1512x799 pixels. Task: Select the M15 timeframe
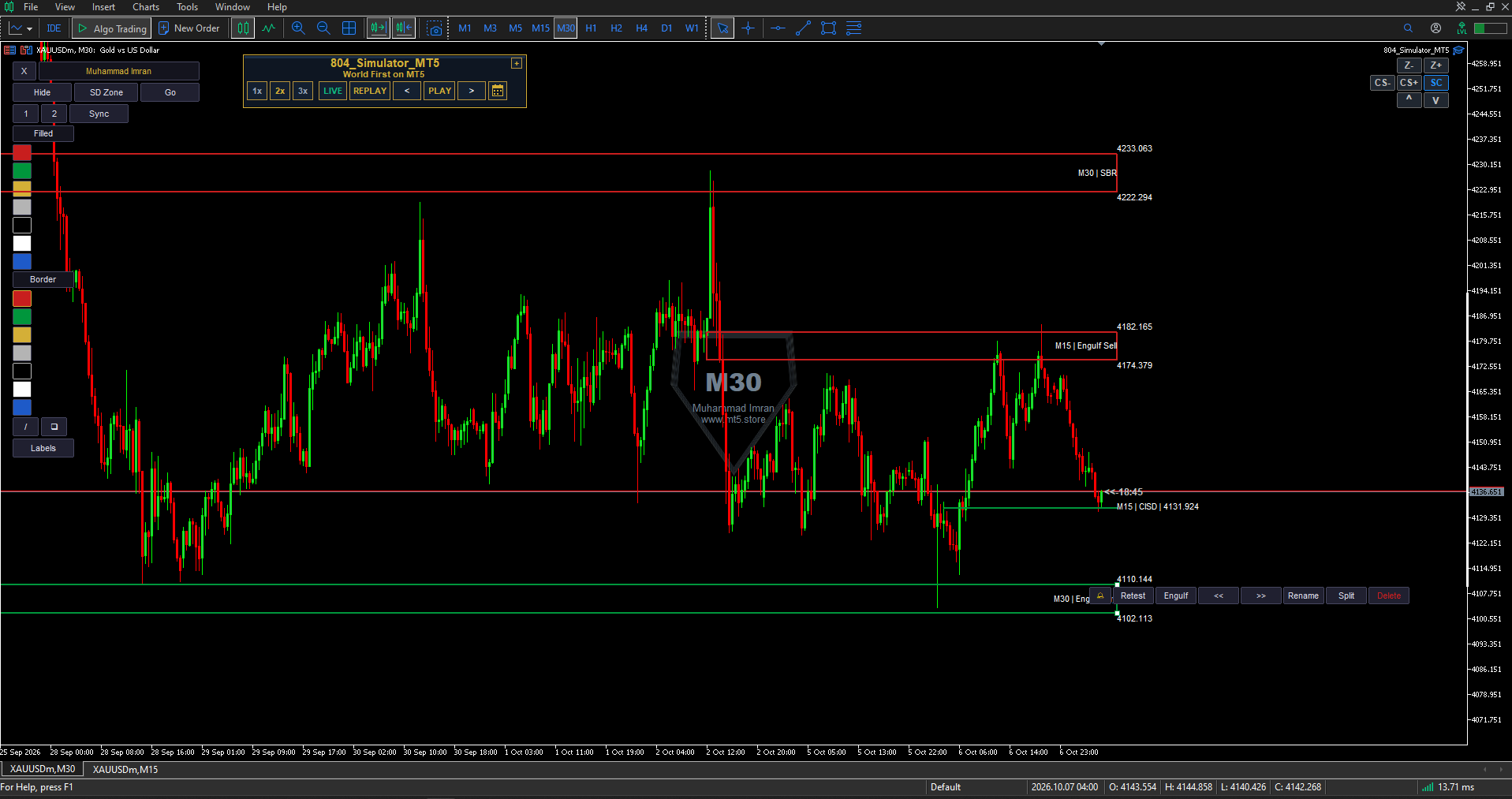point(540,28)
